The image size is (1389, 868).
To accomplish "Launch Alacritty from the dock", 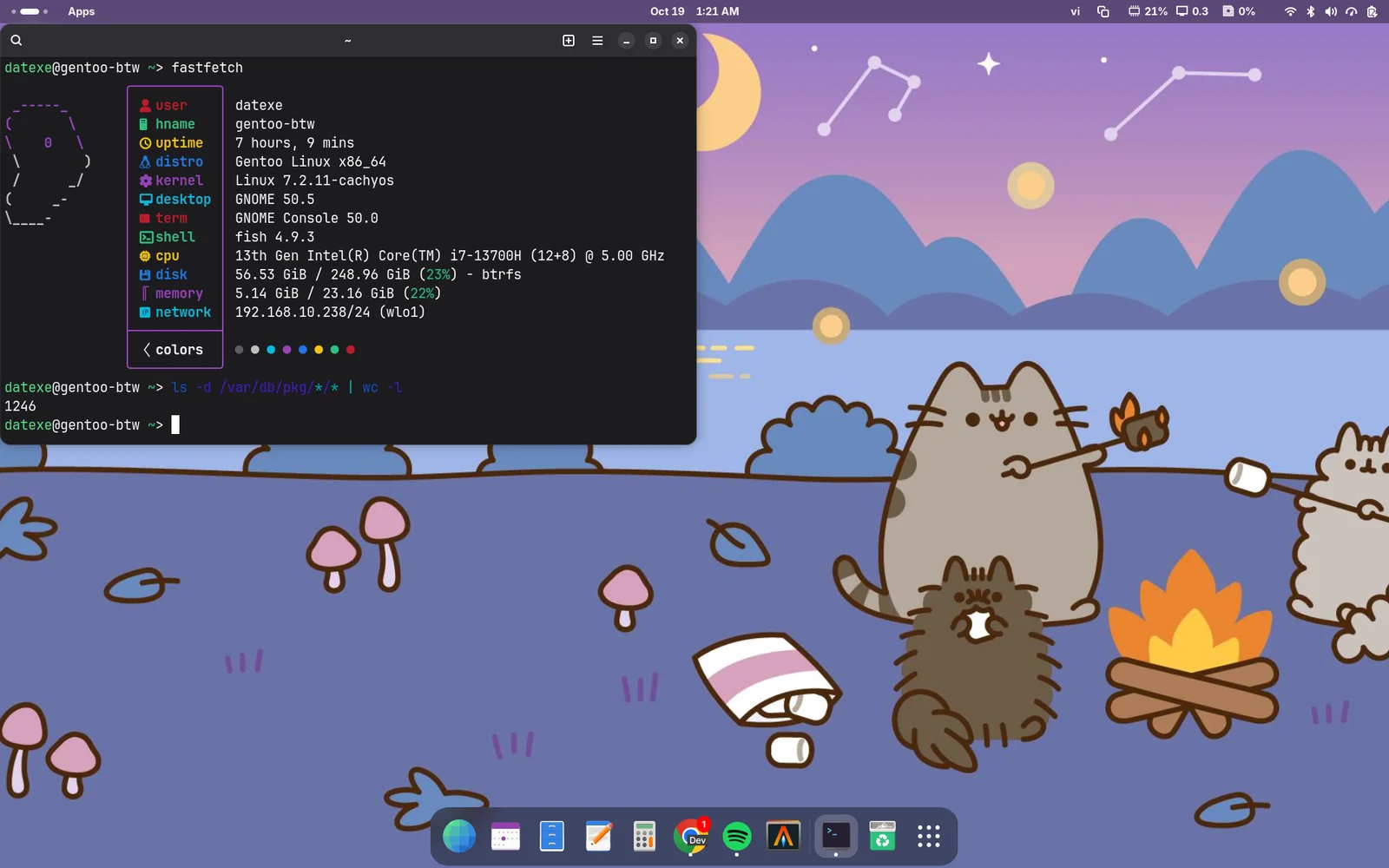I will 783,836.
